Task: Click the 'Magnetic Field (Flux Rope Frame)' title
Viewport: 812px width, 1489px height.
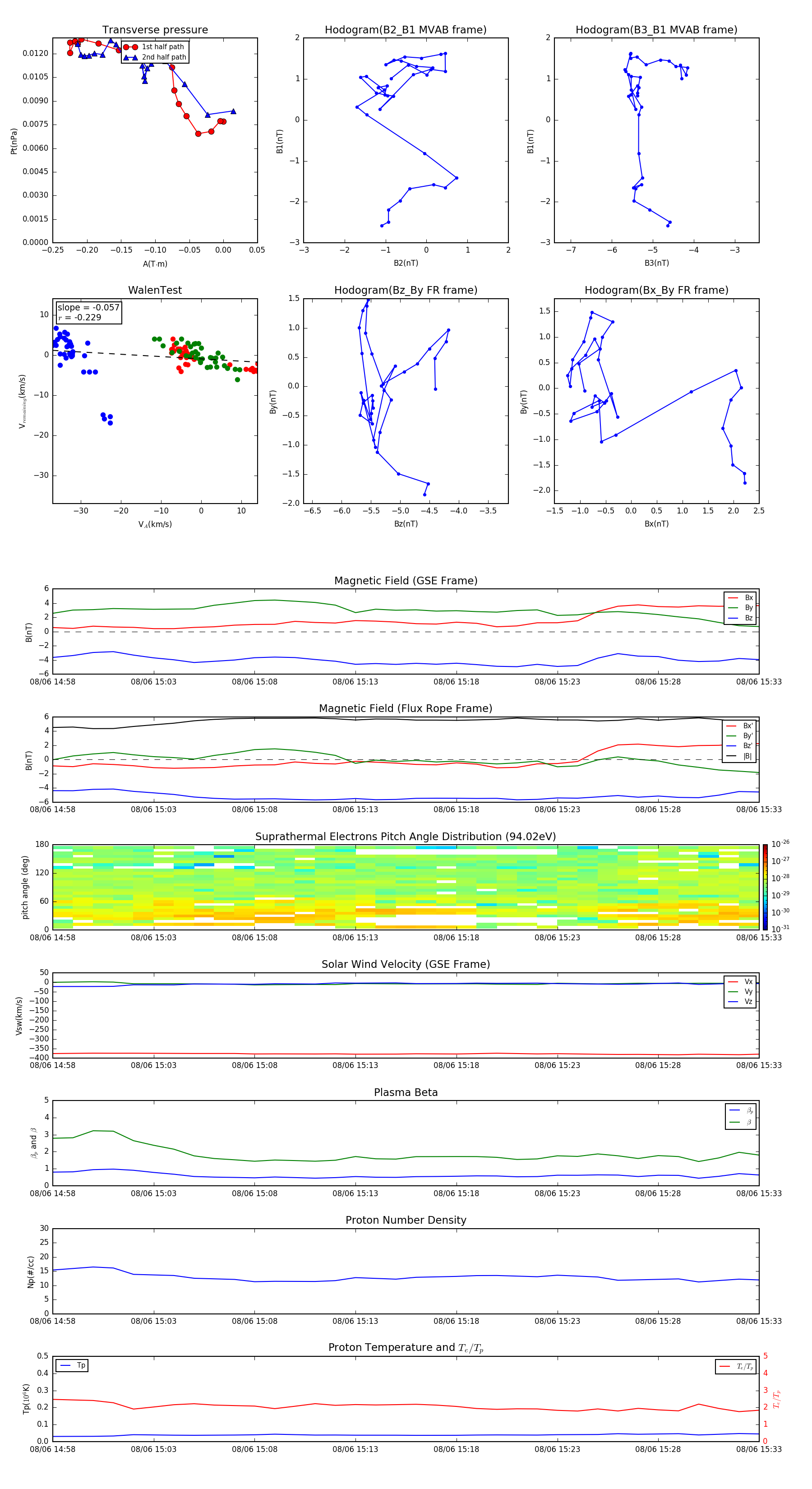Action: [406, 709]
